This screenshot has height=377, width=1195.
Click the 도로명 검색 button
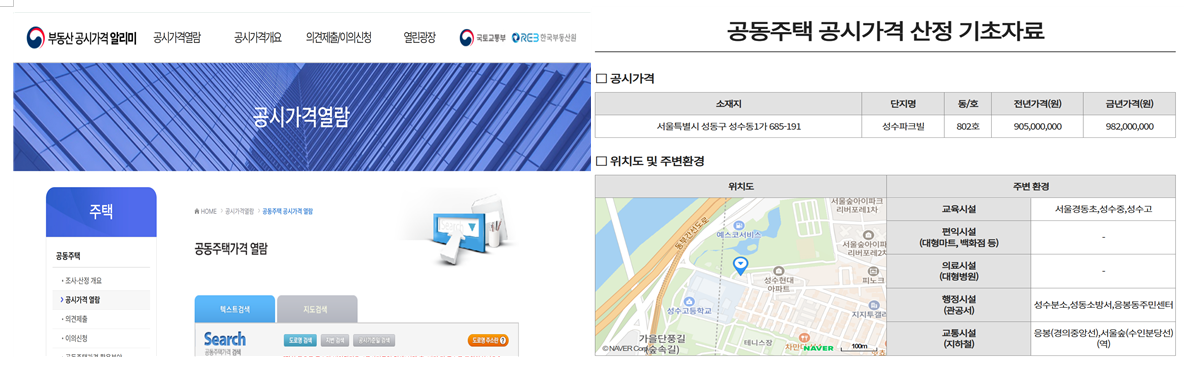300,340
